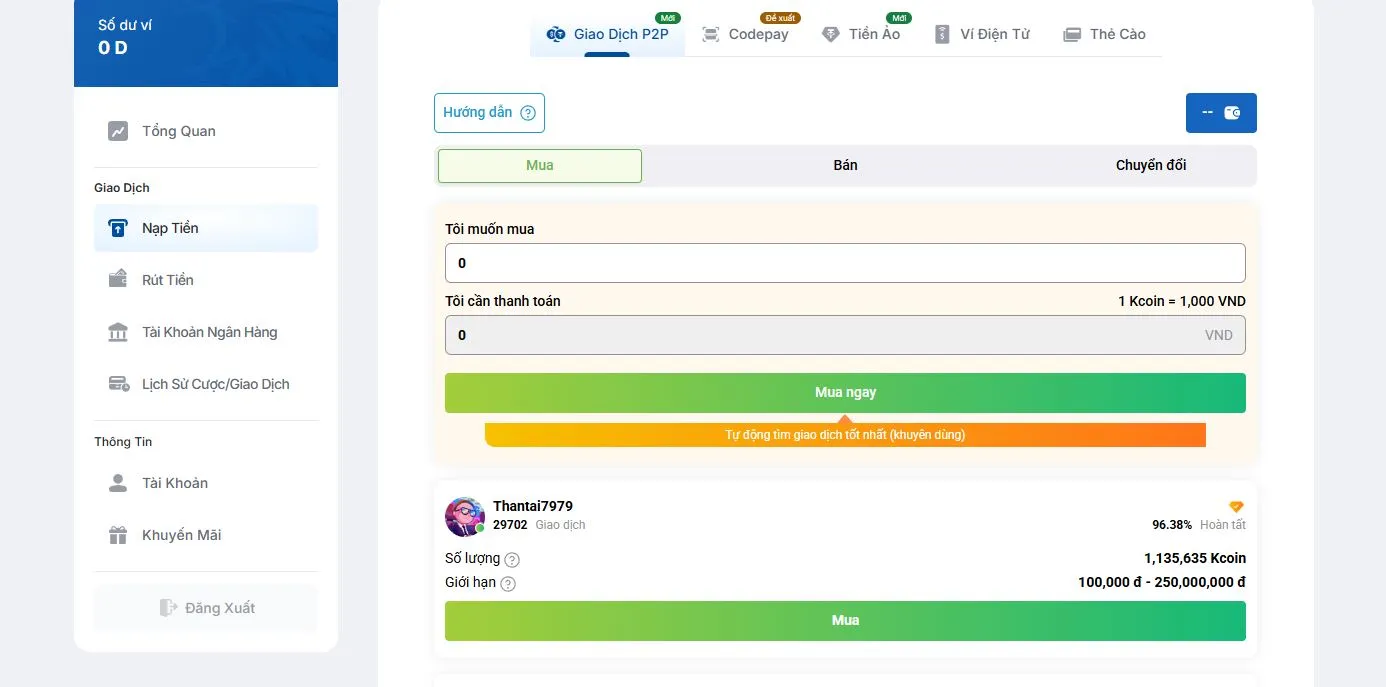Click the Khuyến Mãi gift icon
Viewport: 1386px width, 687px height.
118,535
